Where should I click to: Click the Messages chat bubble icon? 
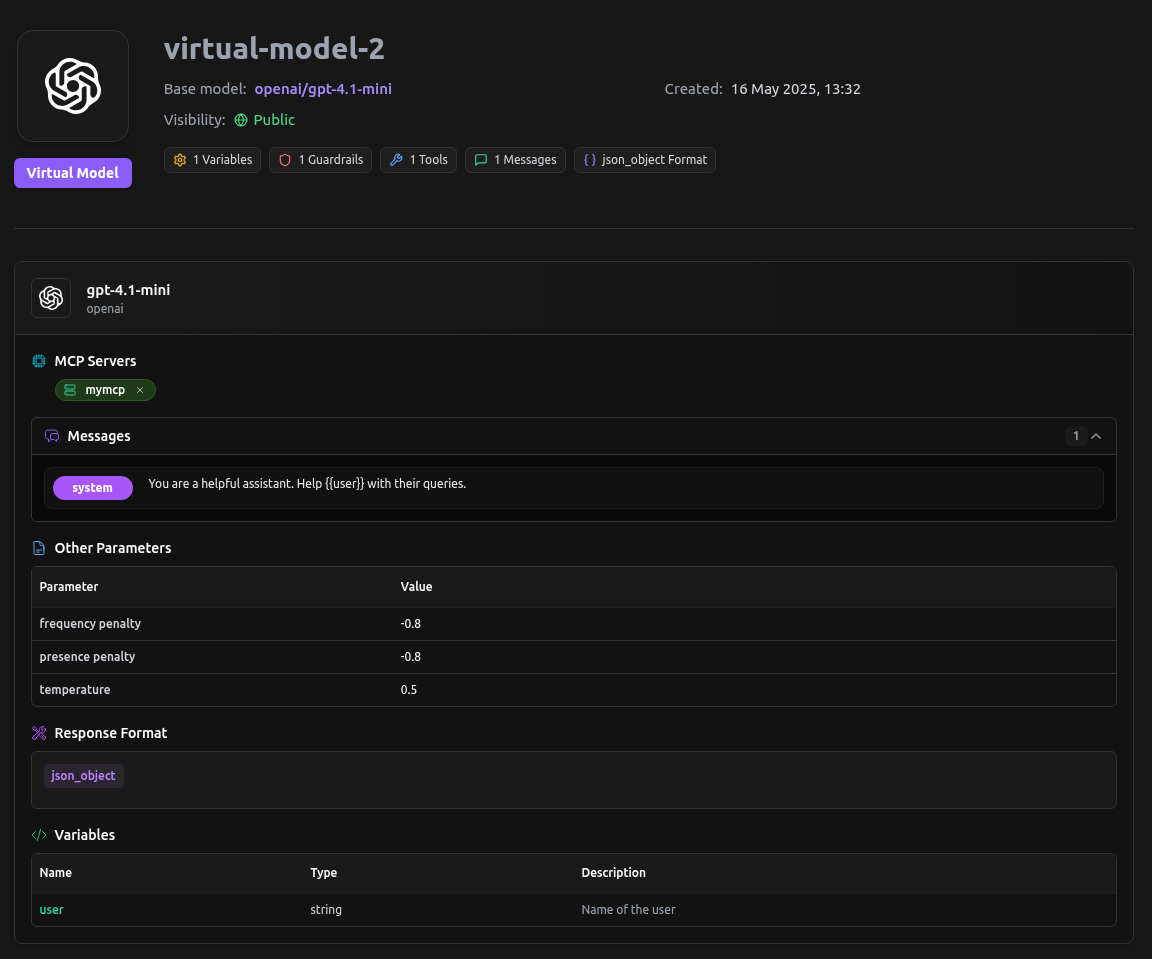(x=52, y=436)
